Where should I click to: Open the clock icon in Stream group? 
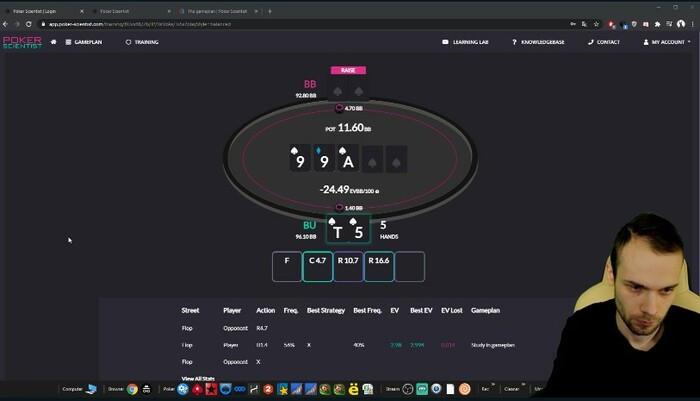coord(436,389)
